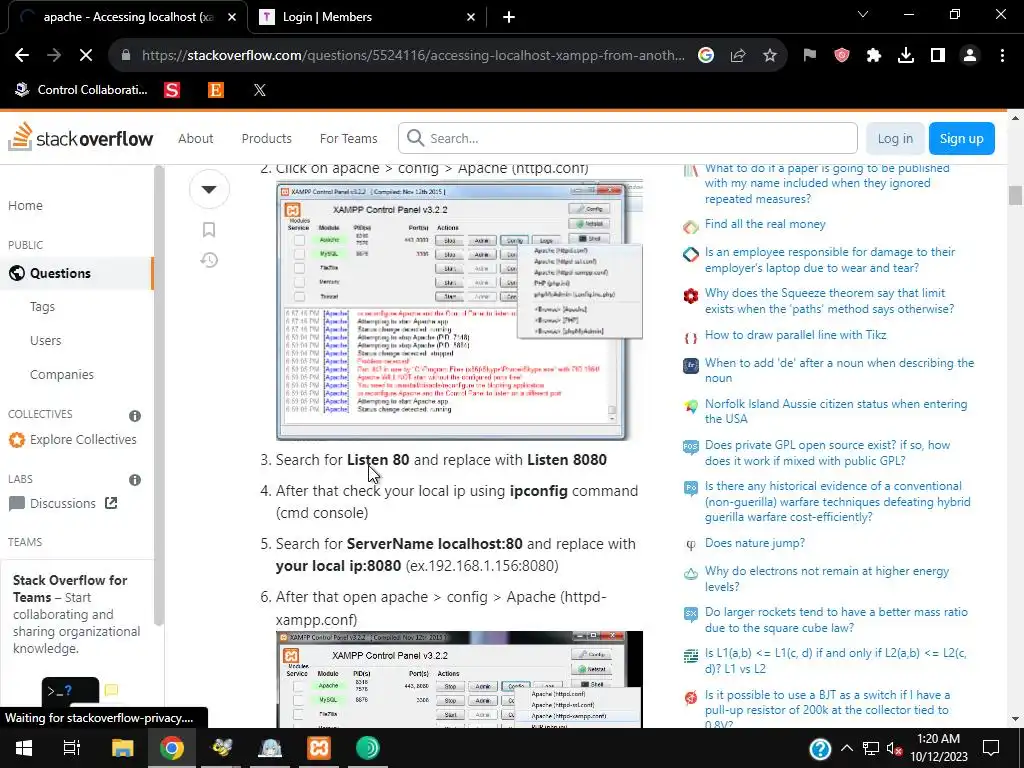Open Google translate icon in address bar
This screenshot has width=1024, height=768.
click(706, 56)
